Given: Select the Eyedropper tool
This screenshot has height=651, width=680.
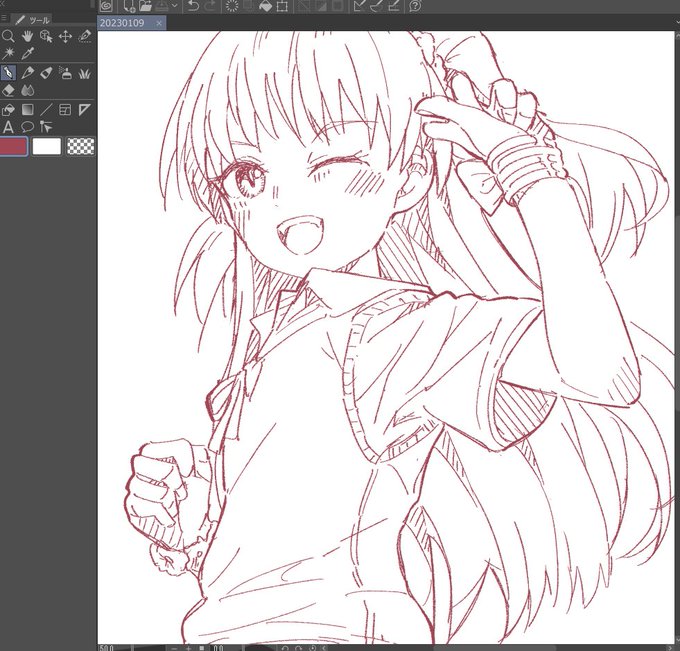Looking at the screenshot, I should (27, 53).
